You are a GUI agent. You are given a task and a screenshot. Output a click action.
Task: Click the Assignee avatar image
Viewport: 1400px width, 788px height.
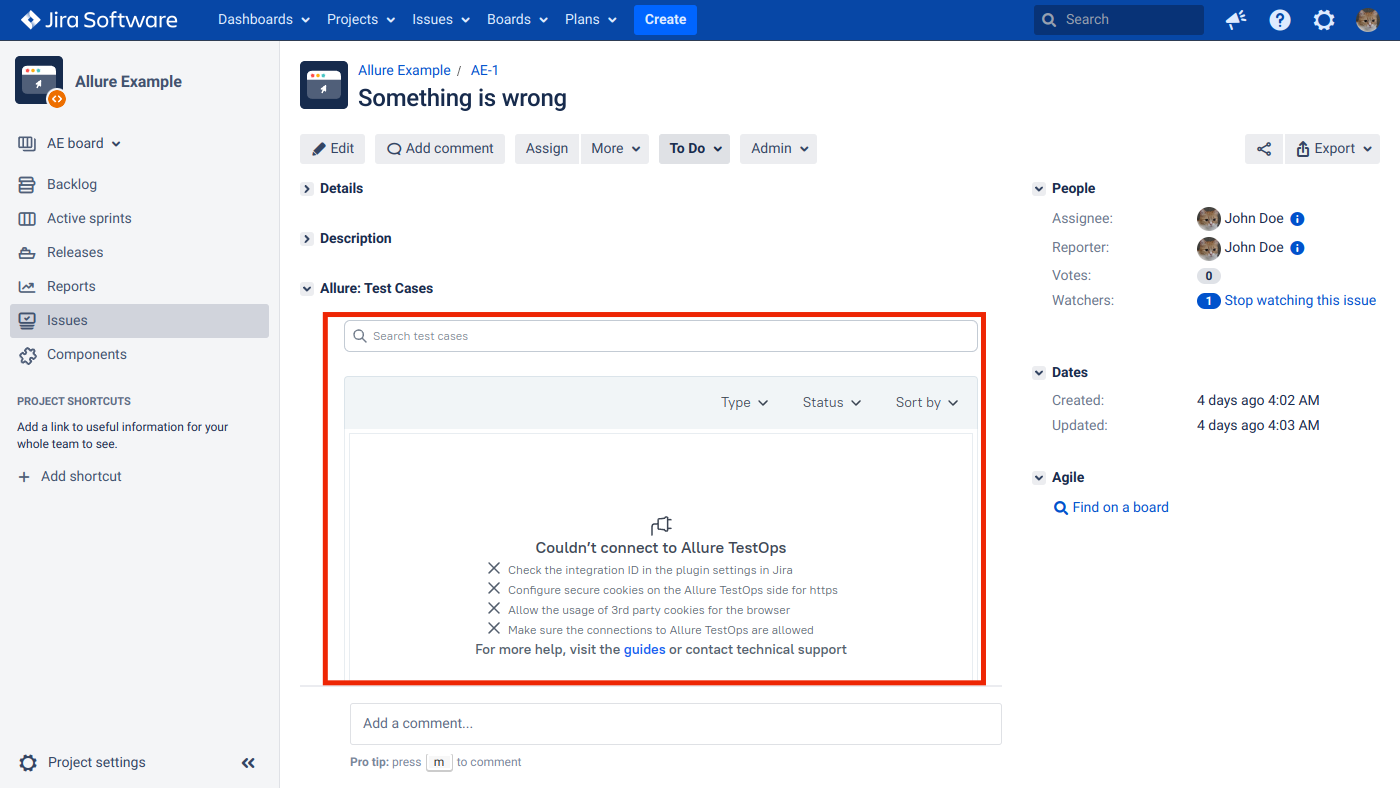(x=1209, y=219)
